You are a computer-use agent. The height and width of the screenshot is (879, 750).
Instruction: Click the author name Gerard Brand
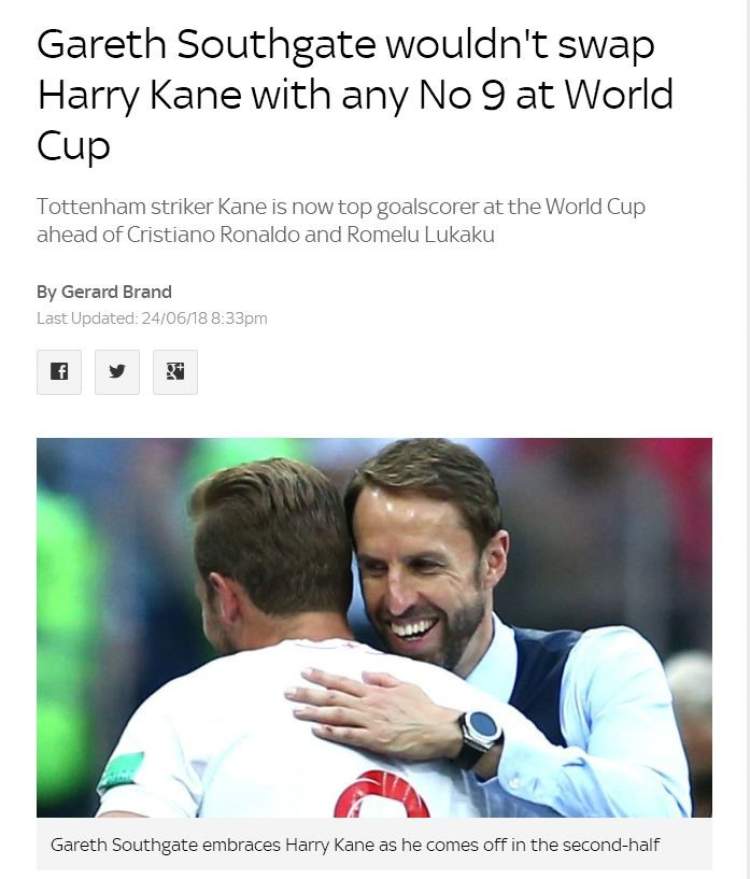[x=116, y=292]
